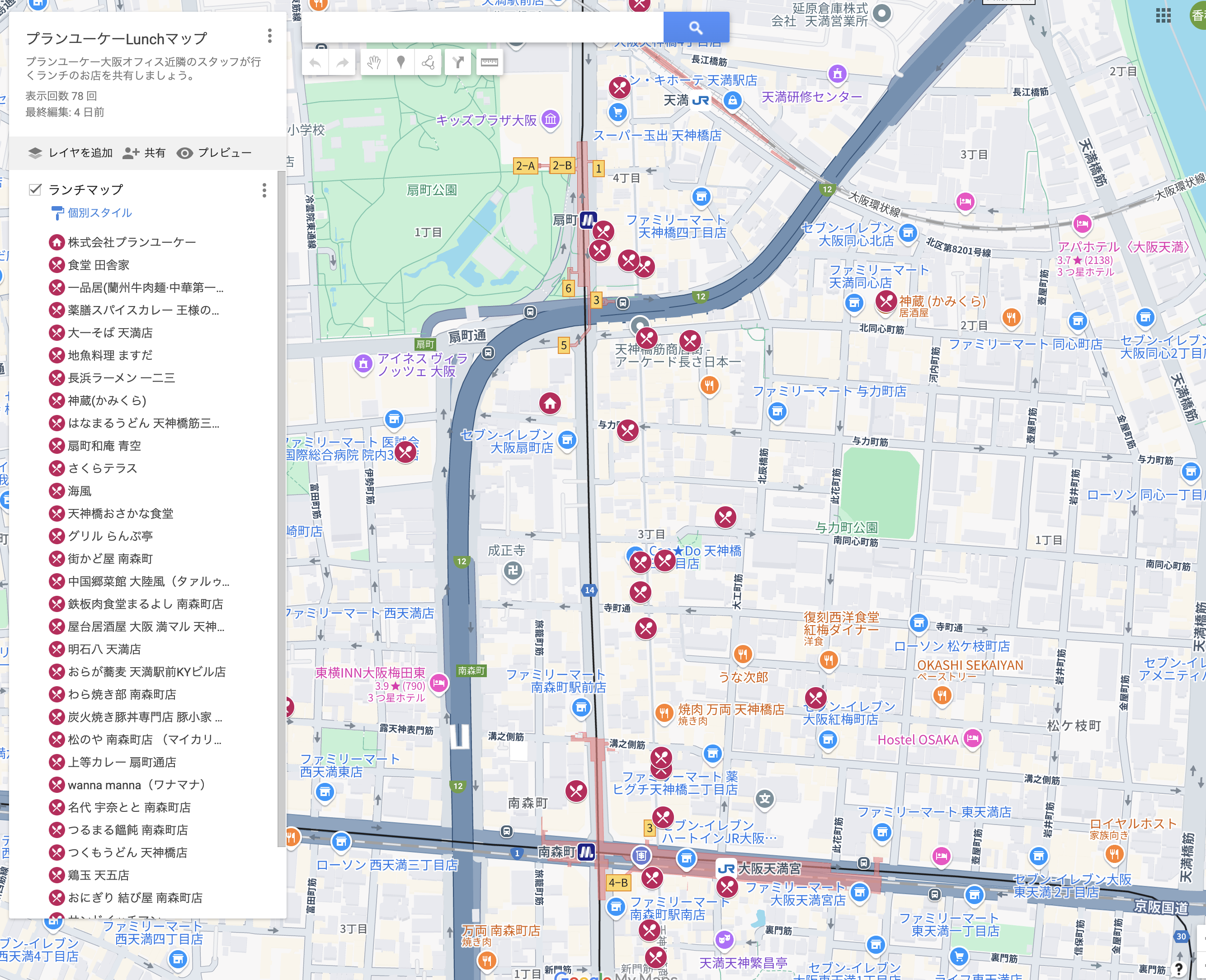Click the redo arrow in map toolbar
The height and width of the screenshot is (980, 1206).
tap(342, 62)
